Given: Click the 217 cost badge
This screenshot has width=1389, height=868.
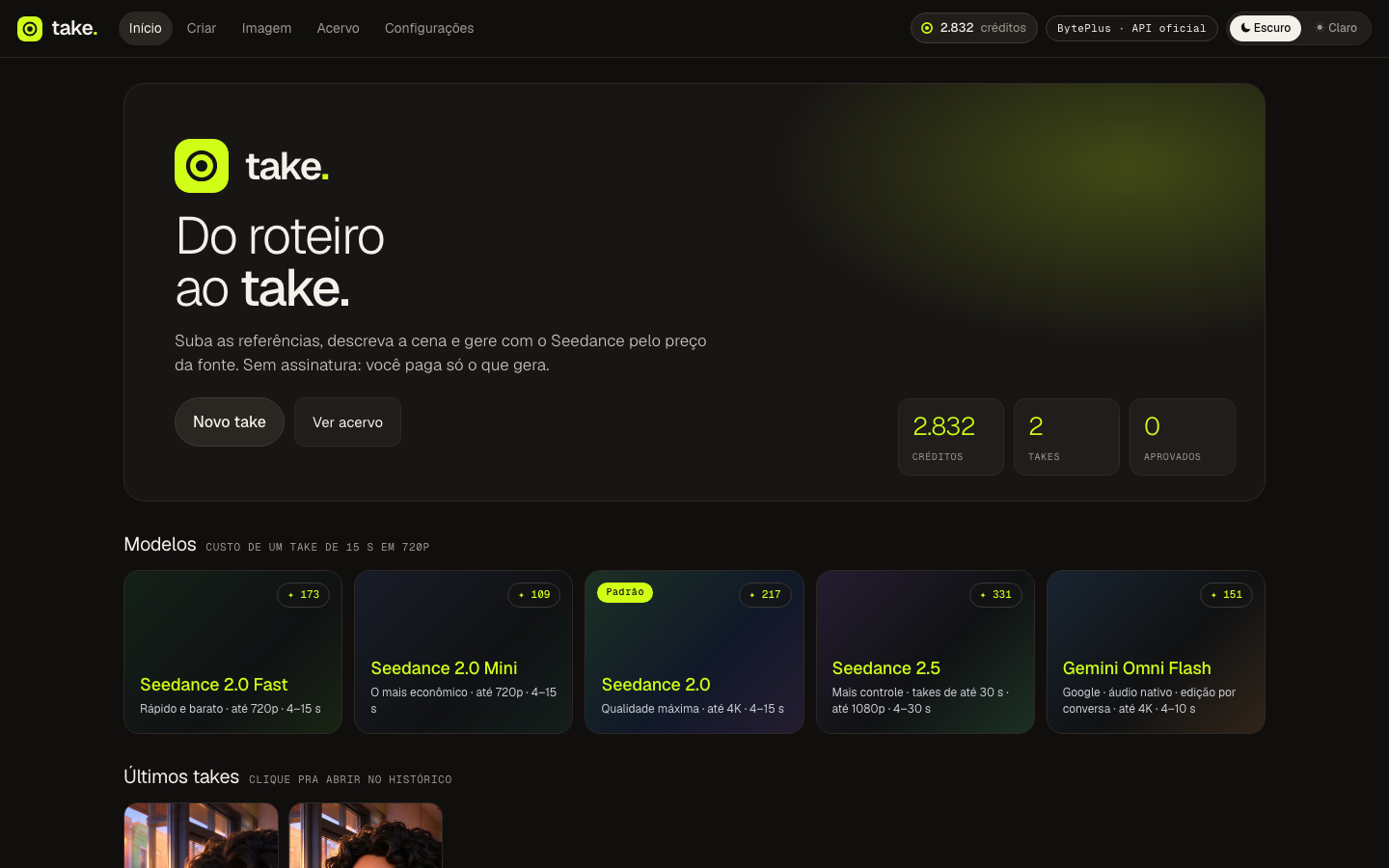Looking at the screenshot, I should pos(765,595).
